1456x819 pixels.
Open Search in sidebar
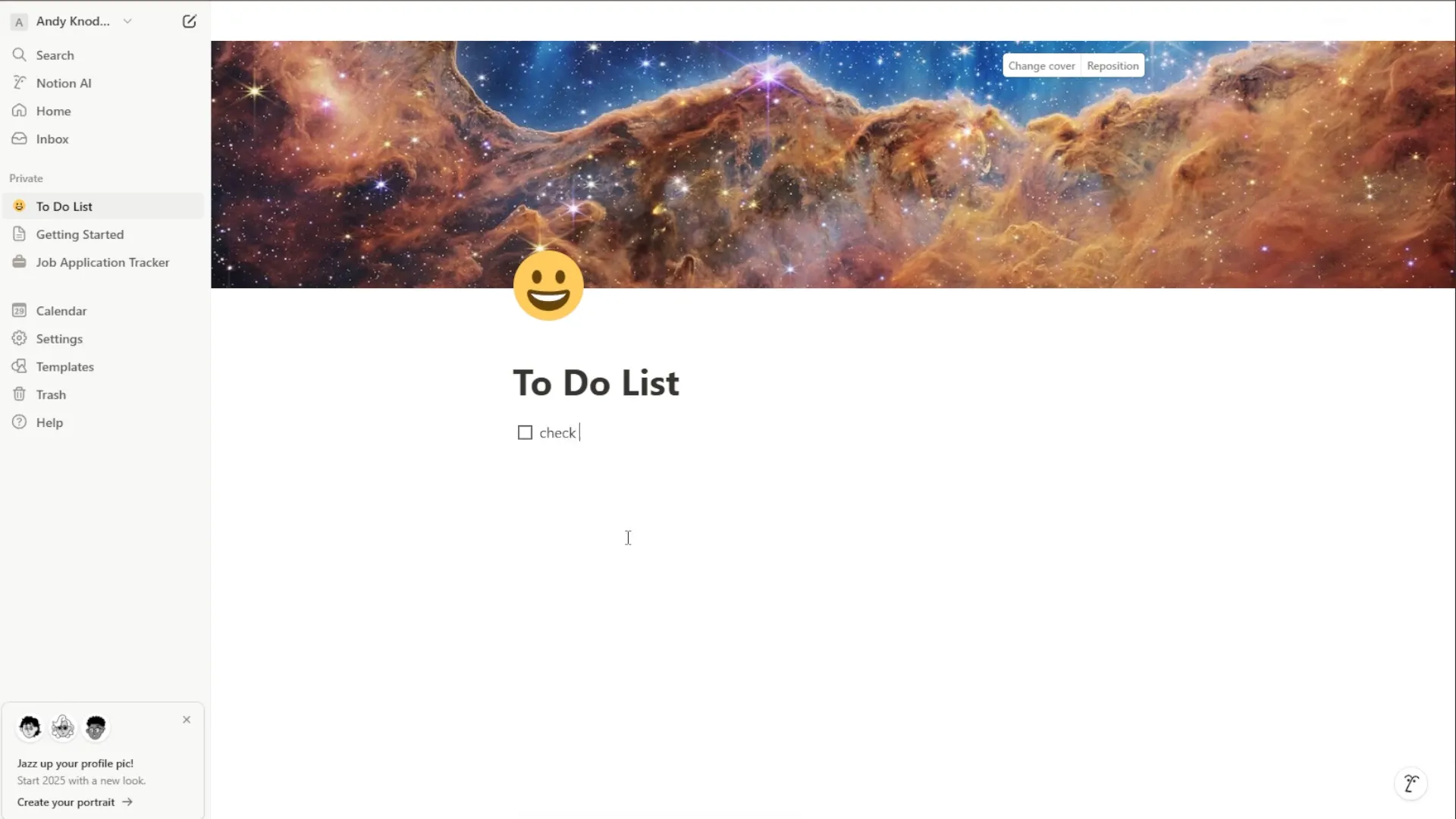click(x=55, y=55)
